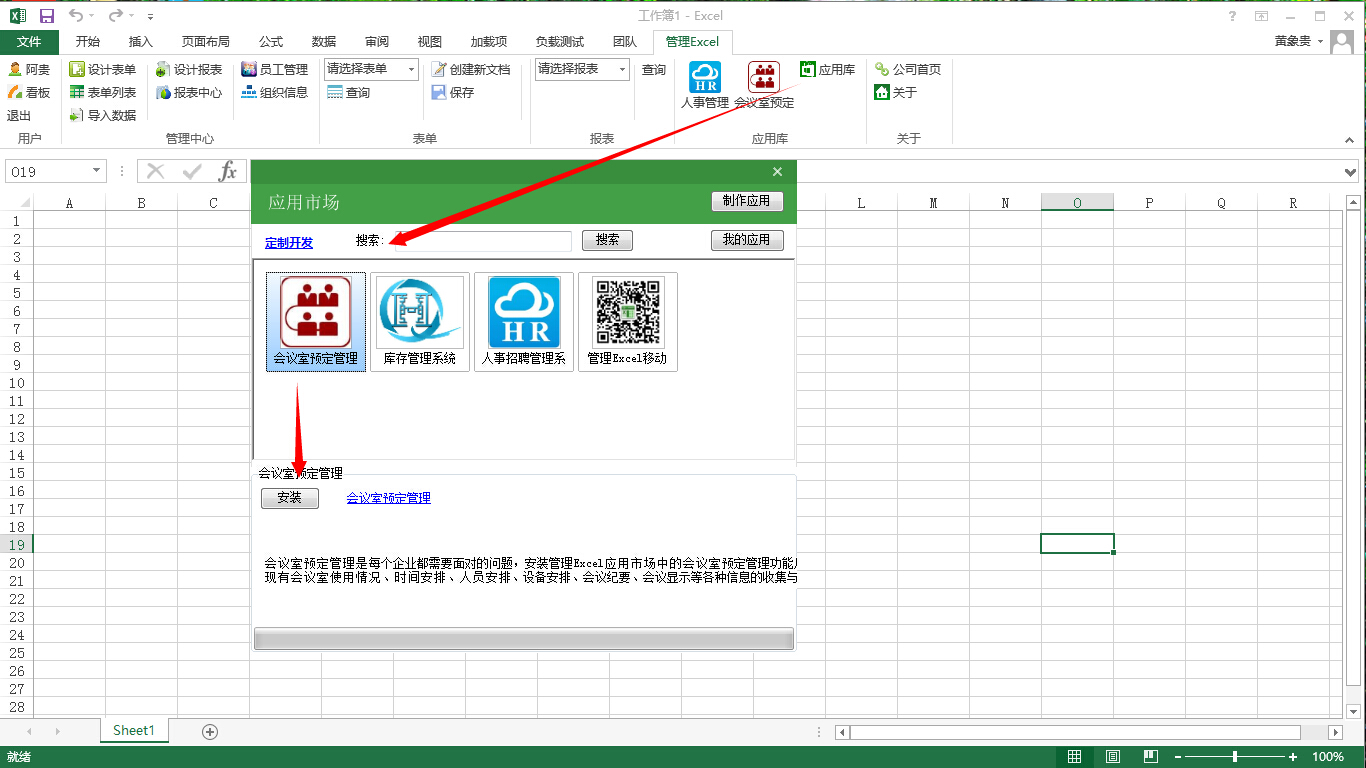Screen dimensions: 1366x768
Task: Click the zoom in plus button
Action: 1293,757
